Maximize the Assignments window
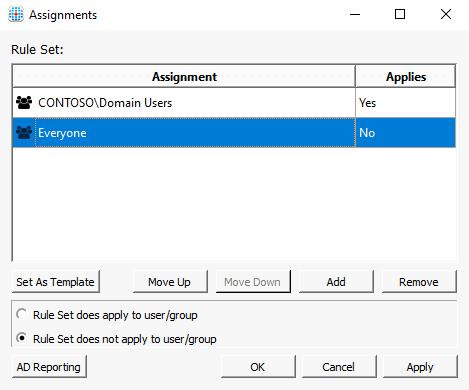Viewport: 469px width, 390px height. tap(400, 14)
